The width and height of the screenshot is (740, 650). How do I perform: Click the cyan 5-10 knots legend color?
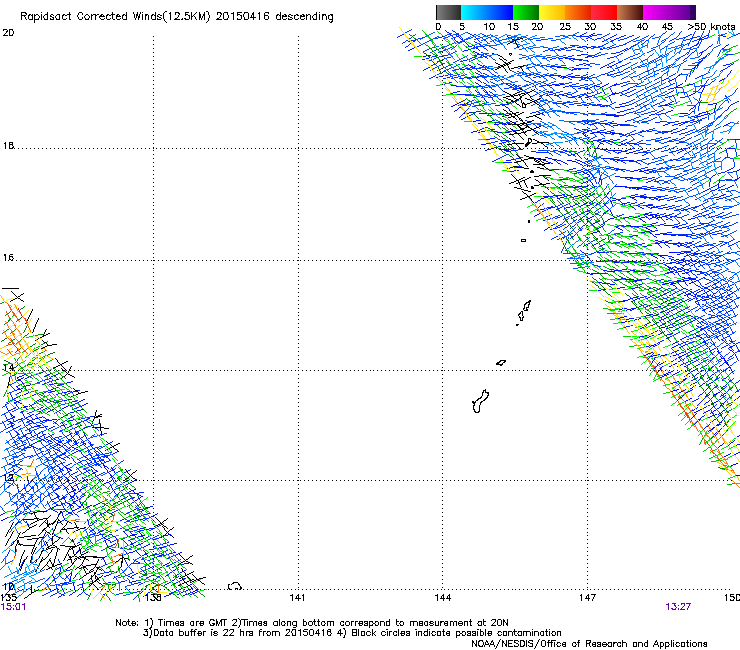tap(474, 12)
